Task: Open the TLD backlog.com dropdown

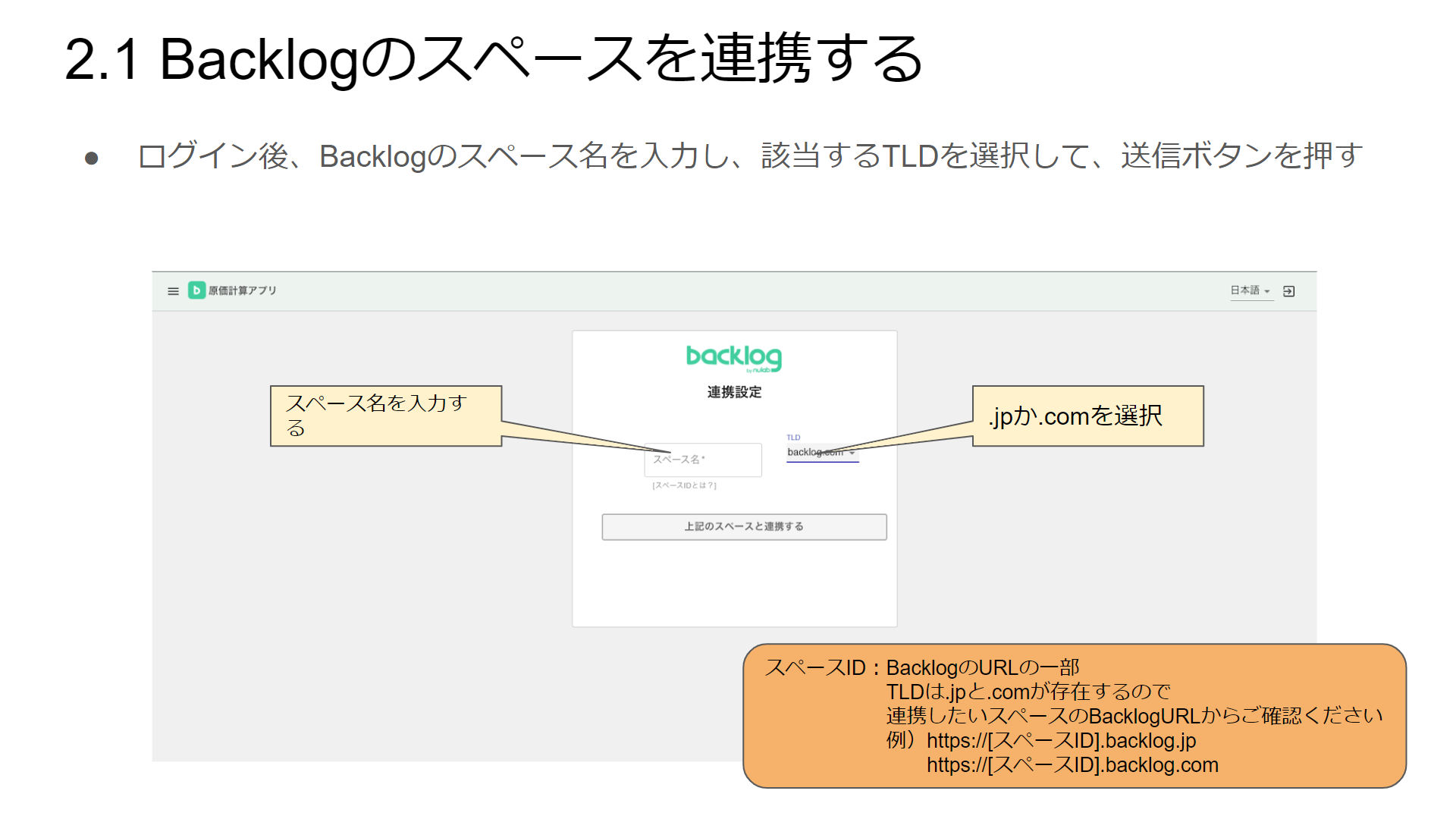Action: point(822,453)
